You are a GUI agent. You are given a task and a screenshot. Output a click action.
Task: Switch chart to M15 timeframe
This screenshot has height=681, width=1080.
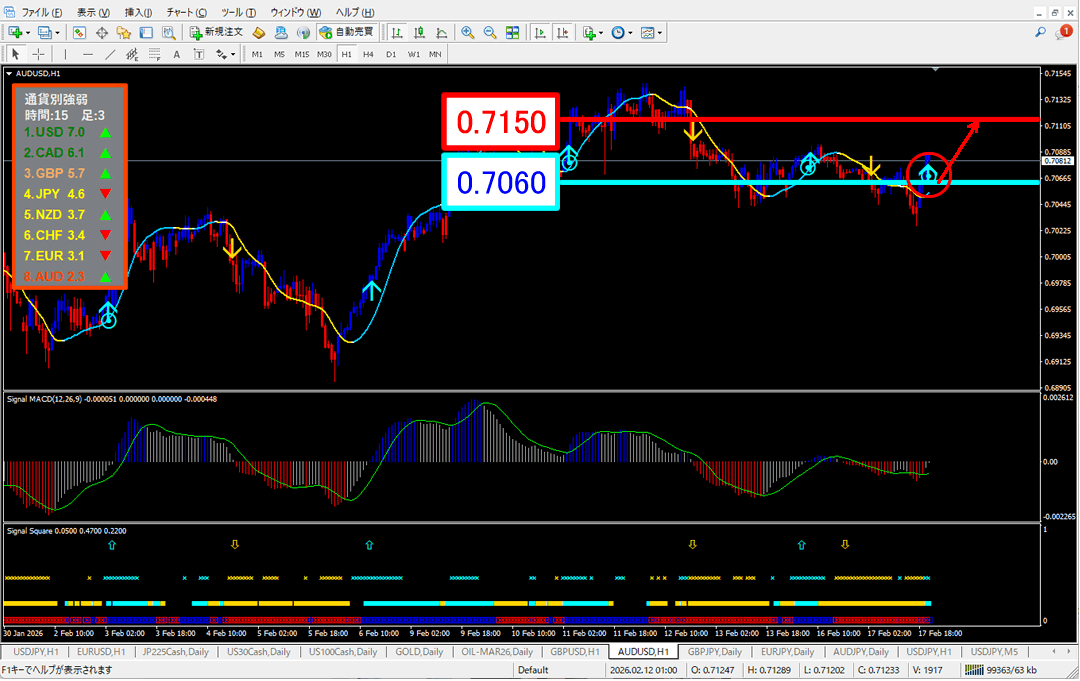302,54
